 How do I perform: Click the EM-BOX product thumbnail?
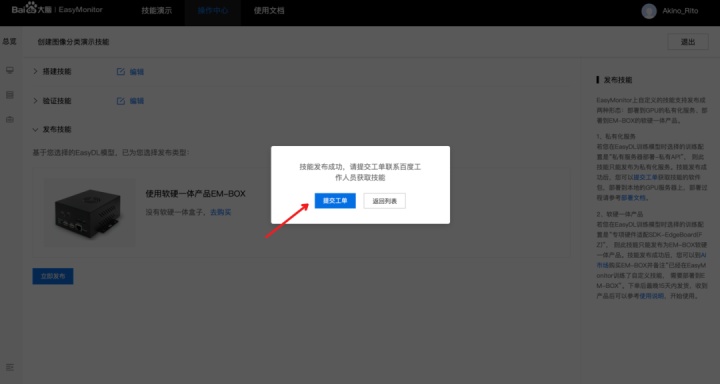(x=89, y=212)
